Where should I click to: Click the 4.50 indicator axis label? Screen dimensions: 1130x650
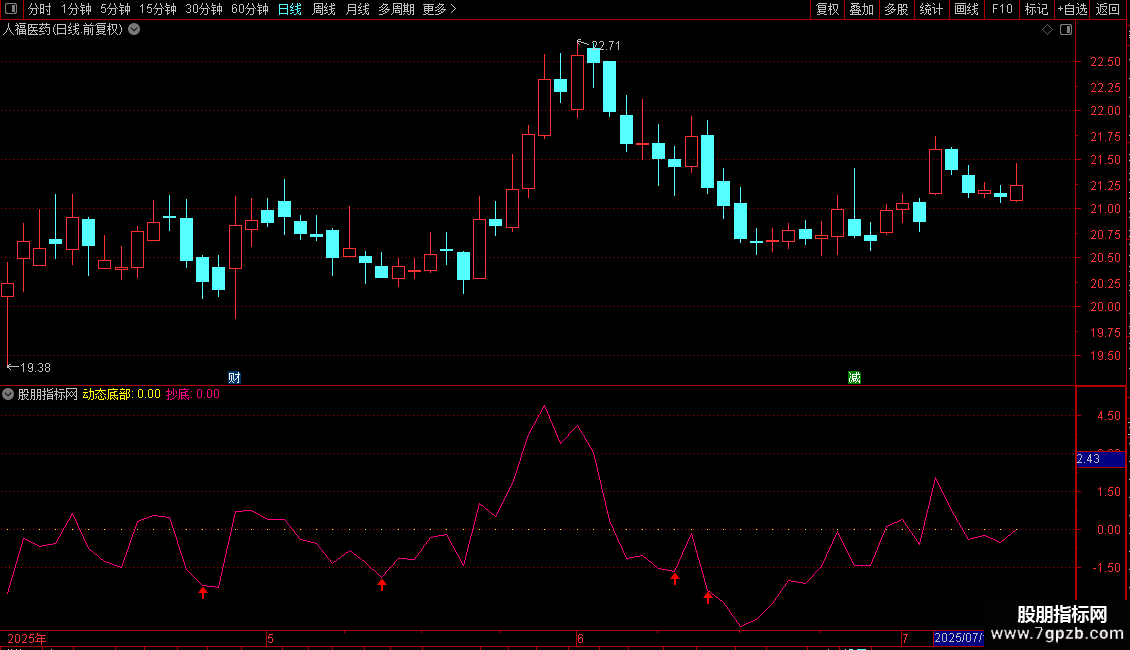(1108, 416)
